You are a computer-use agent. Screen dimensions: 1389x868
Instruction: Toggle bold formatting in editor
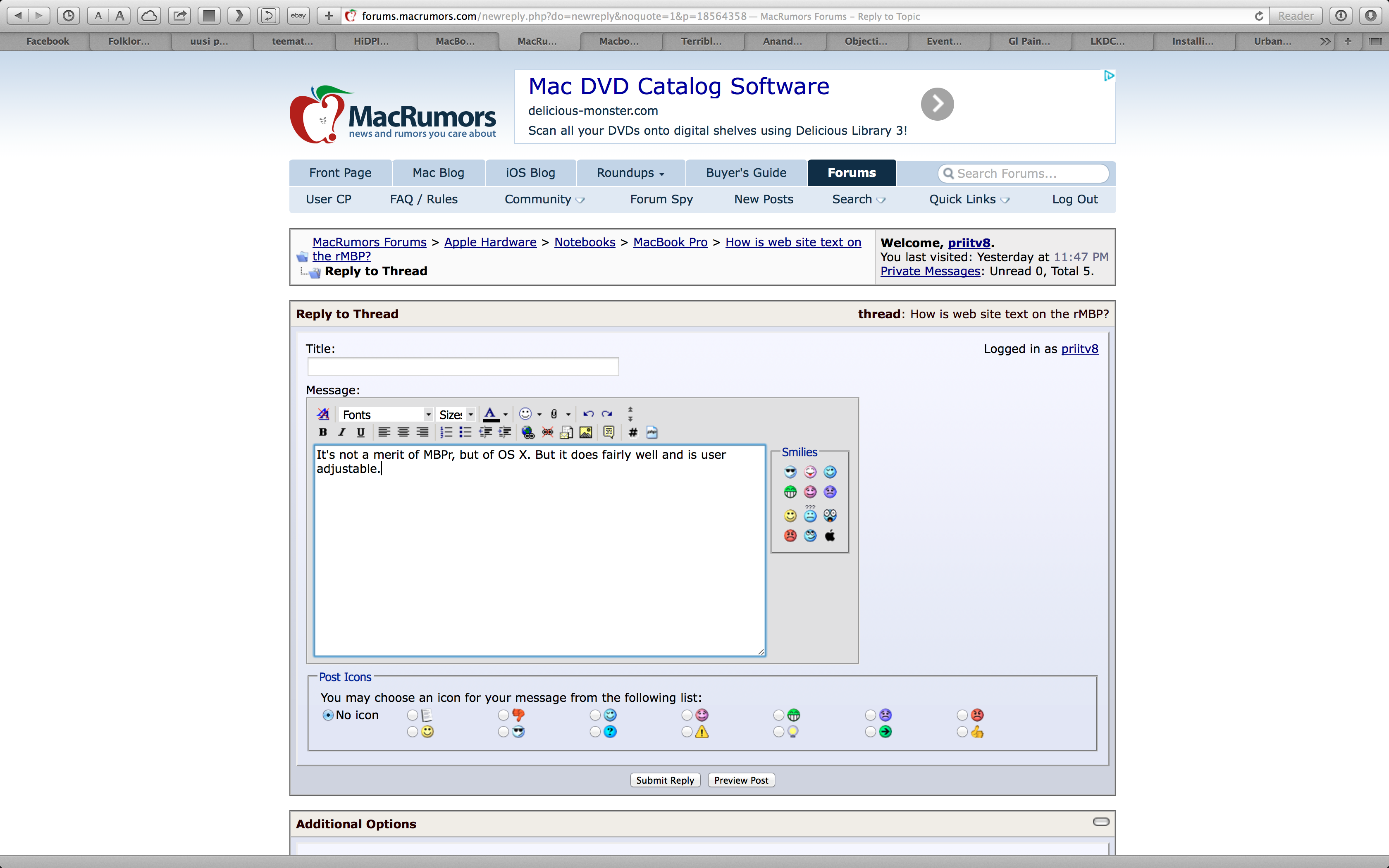pyautogui.click(x=322, y=432)
